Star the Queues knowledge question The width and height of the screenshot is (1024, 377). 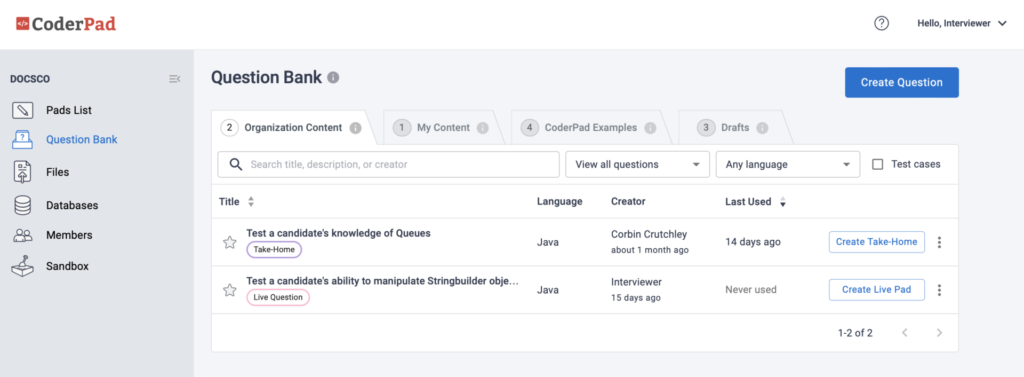click(x=230, y=242)
